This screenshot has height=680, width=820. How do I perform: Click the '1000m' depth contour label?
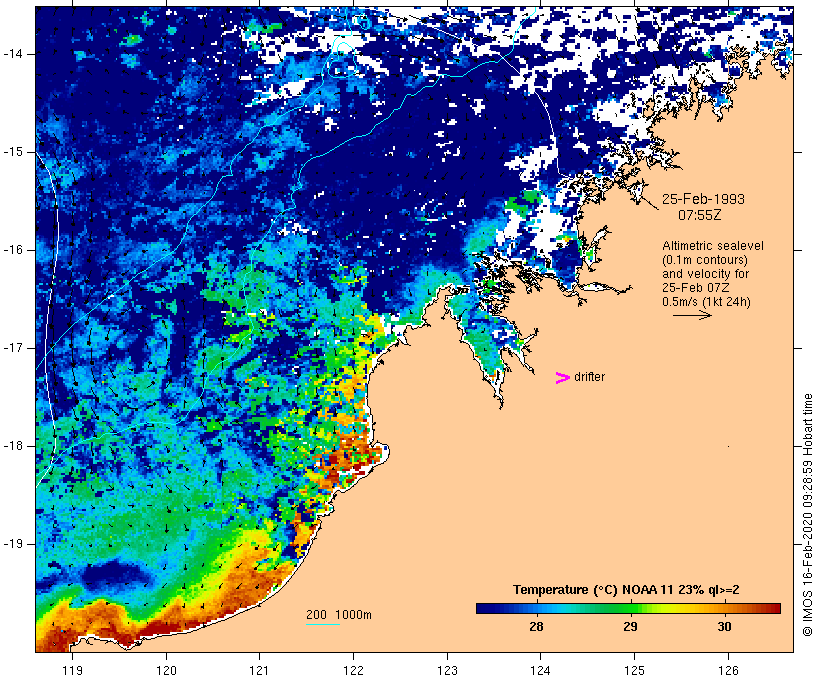click(353, 615)
